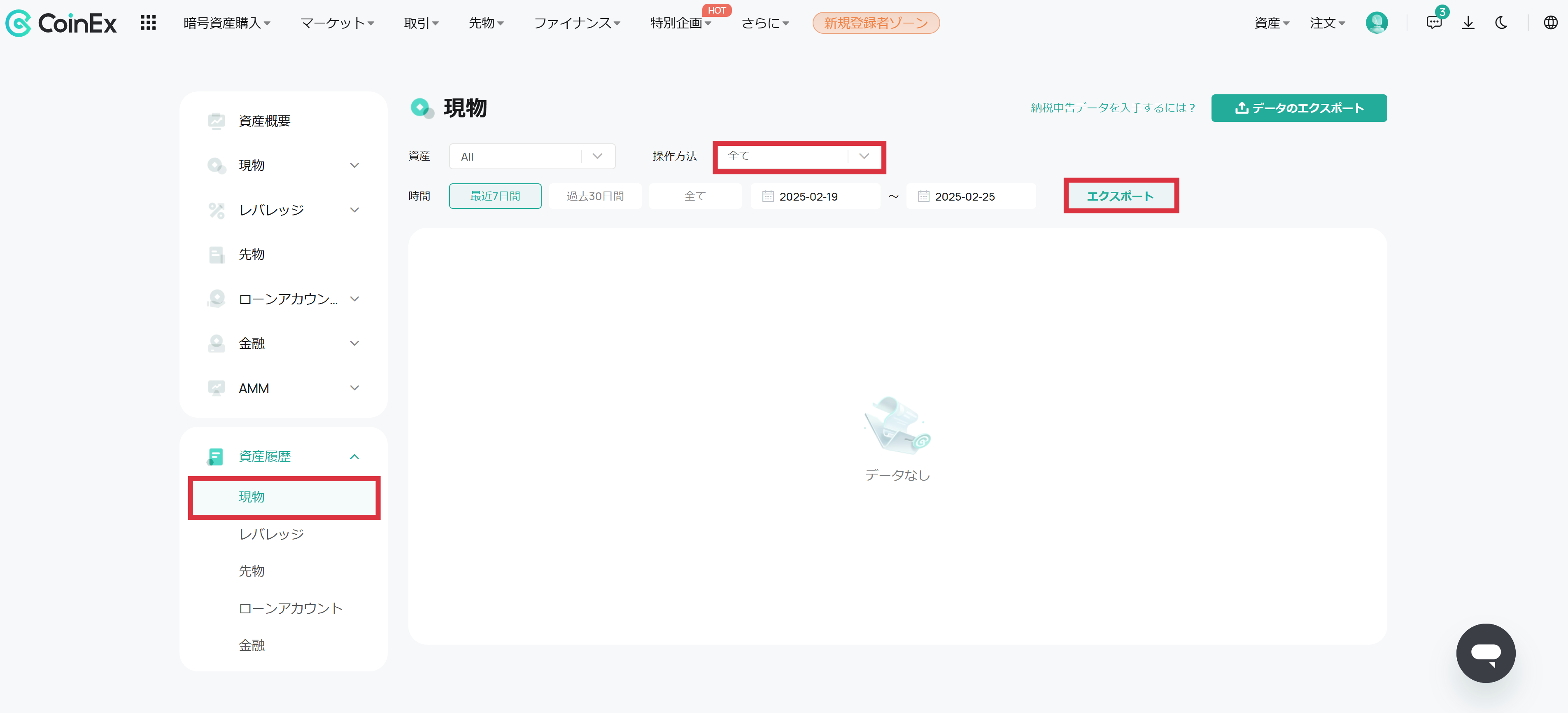Select ローンアカウント under 資産履歴

tap(290, 608)
